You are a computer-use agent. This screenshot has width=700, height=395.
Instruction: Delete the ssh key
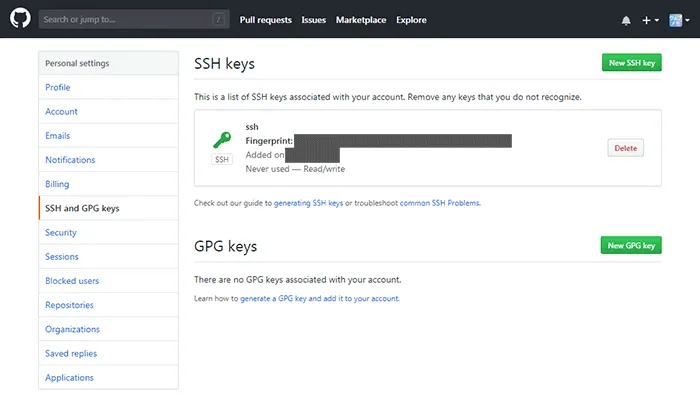click(625, 148)
